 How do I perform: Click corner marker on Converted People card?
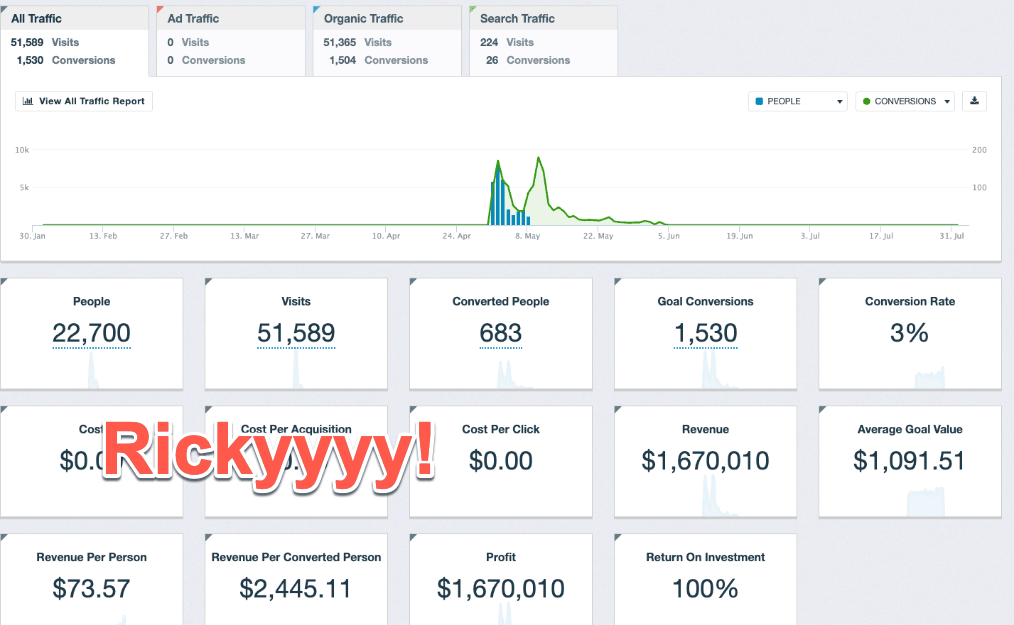point(413,281)
